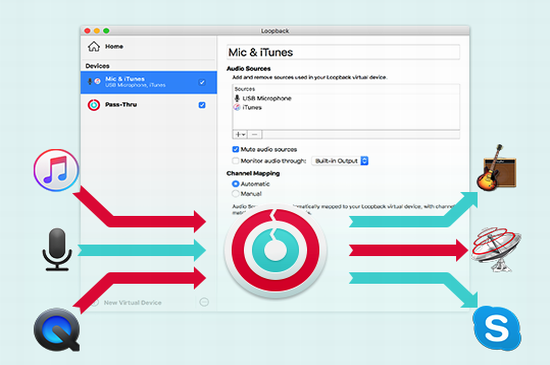Open the Built-in Output dropdown

[340, 161]
